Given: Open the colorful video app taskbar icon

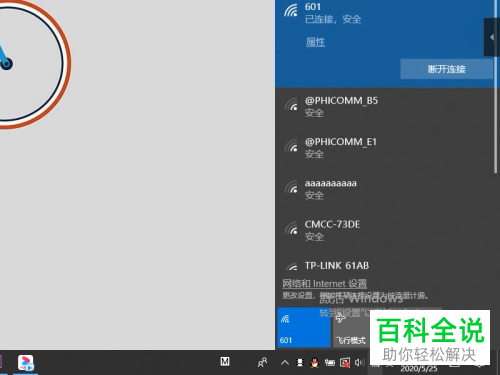Looking at the screenshot, I should tap(26, 363).
